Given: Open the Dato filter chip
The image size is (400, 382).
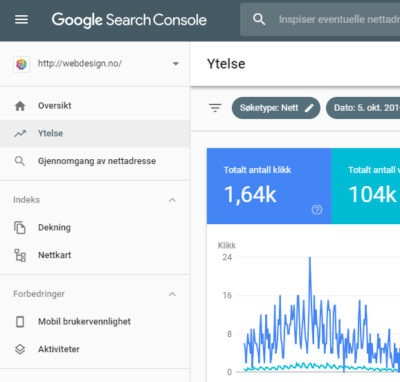Looking at the screenshot, I should click(363, 108).
